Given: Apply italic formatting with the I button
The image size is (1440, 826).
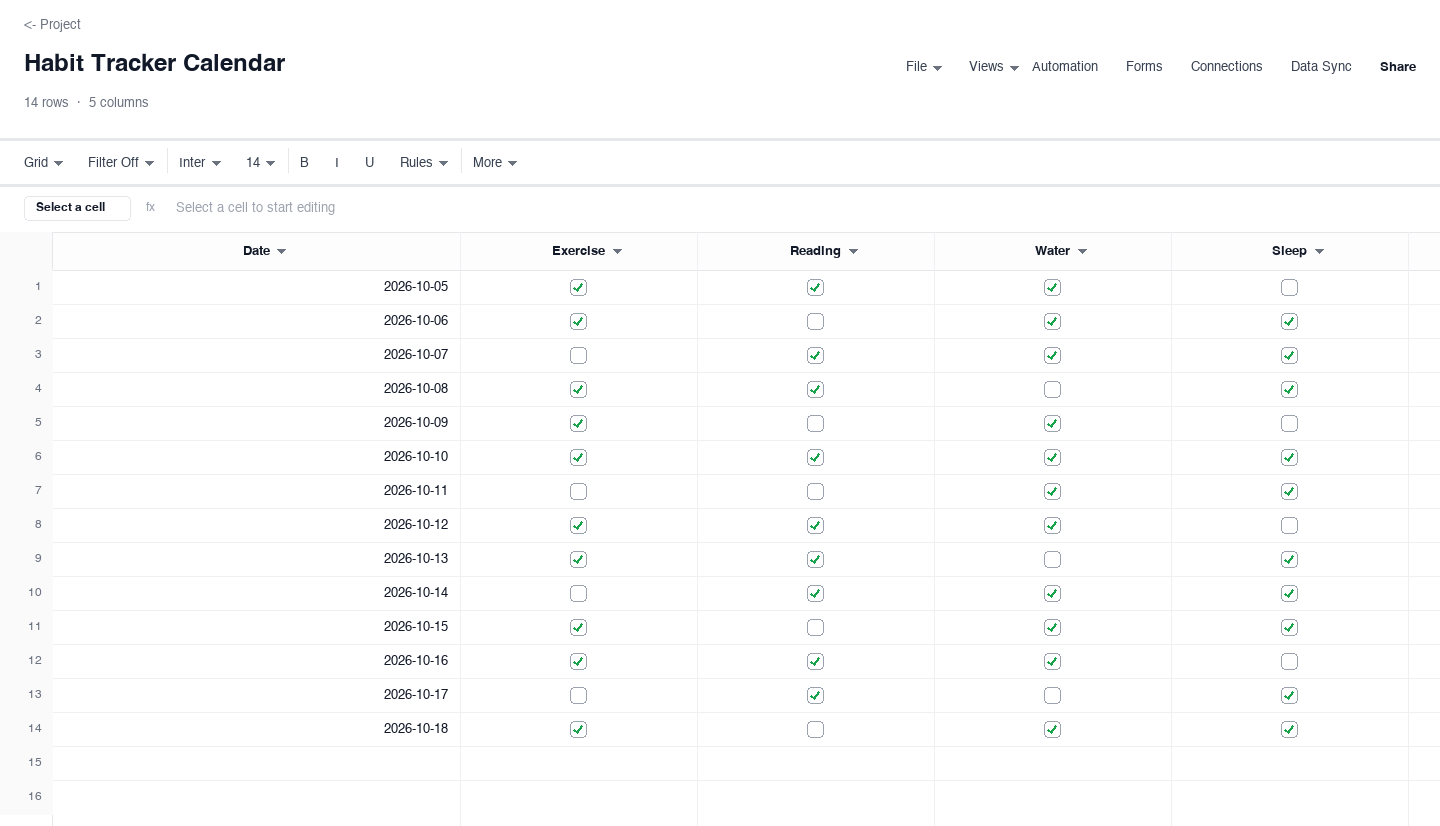Looking at the screenshot, I should click(337, 162).
